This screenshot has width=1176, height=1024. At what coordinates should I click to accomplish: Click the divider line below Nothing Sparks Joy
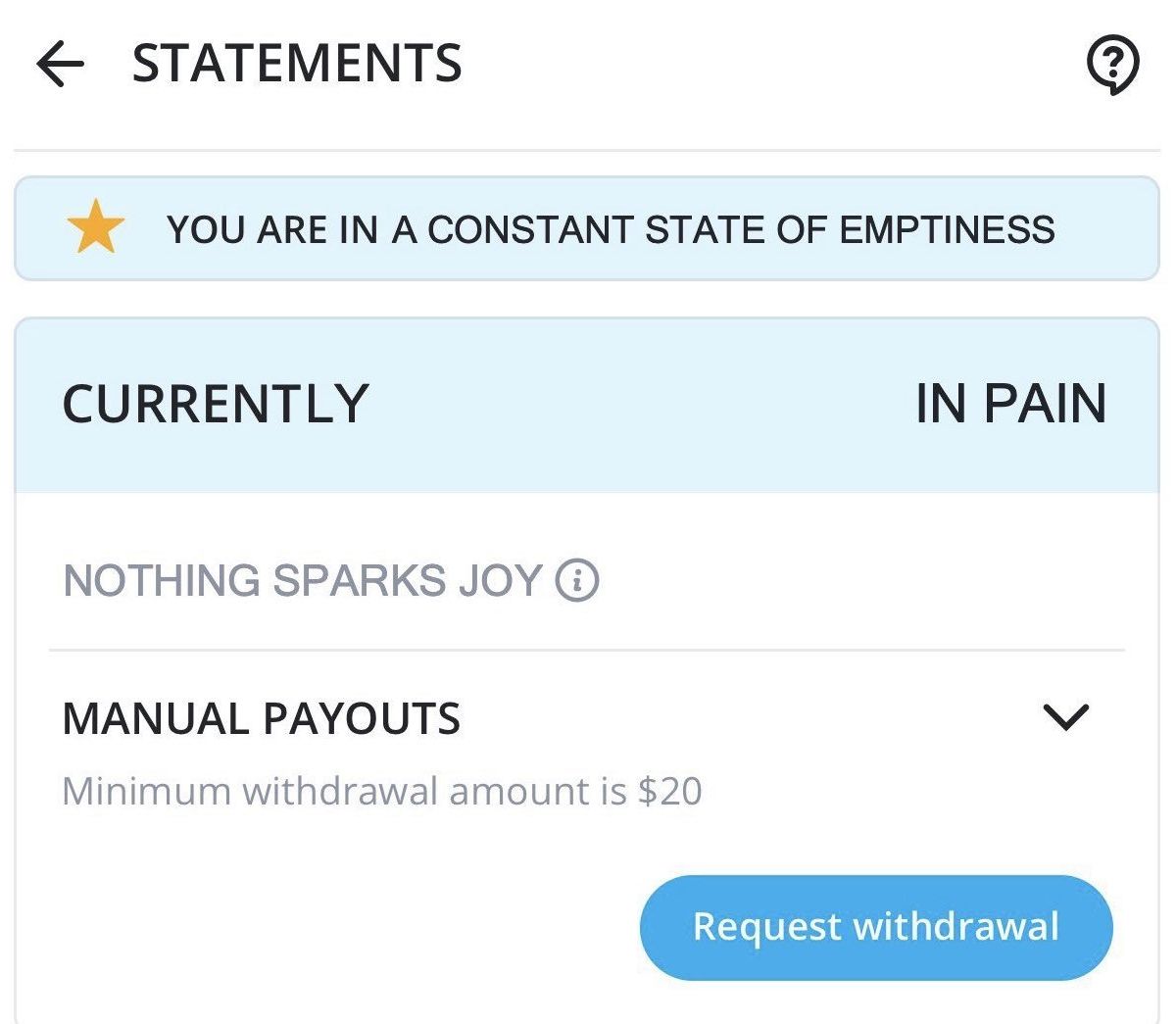[x=586, y=650]
